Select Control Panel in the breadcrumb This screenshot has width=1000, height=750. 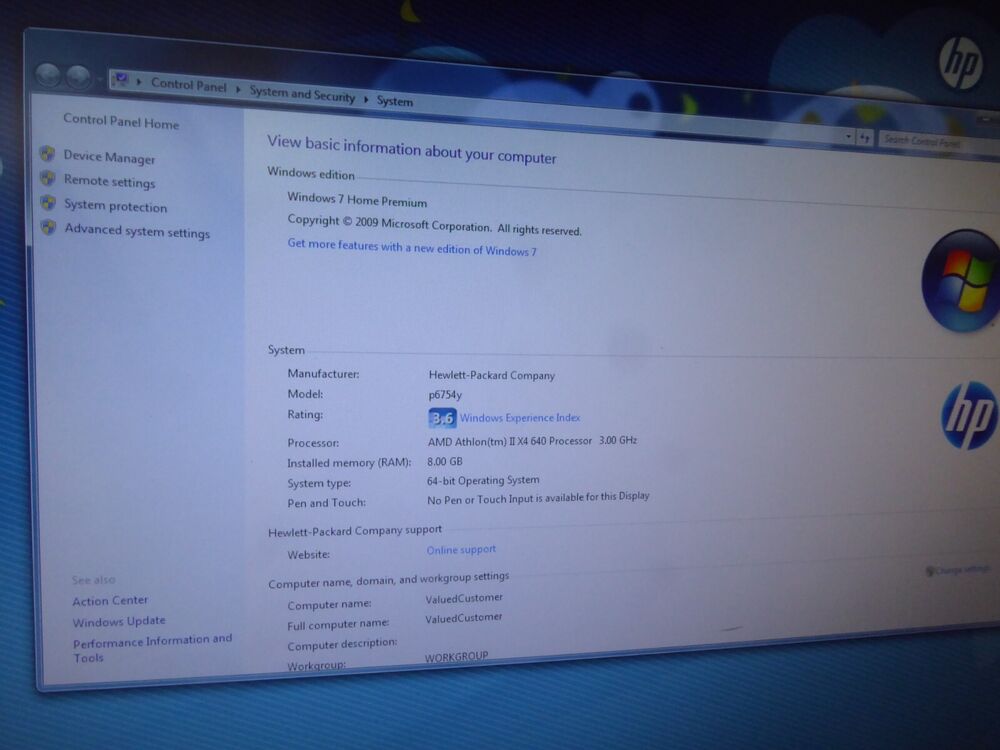(189, 85)
